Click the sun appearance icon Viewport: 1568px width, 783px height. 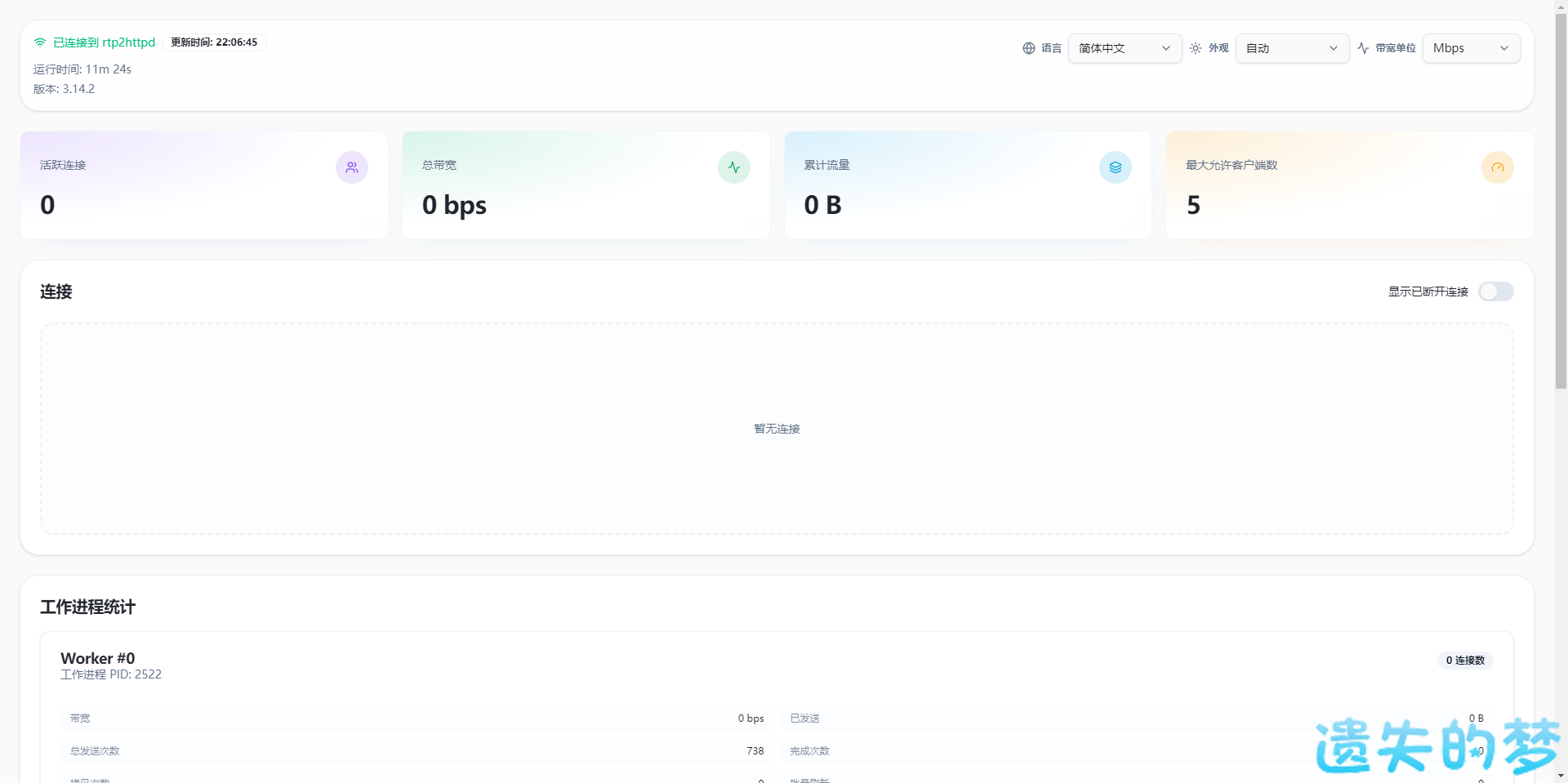pyautogui.click(x=1196, y=48)
